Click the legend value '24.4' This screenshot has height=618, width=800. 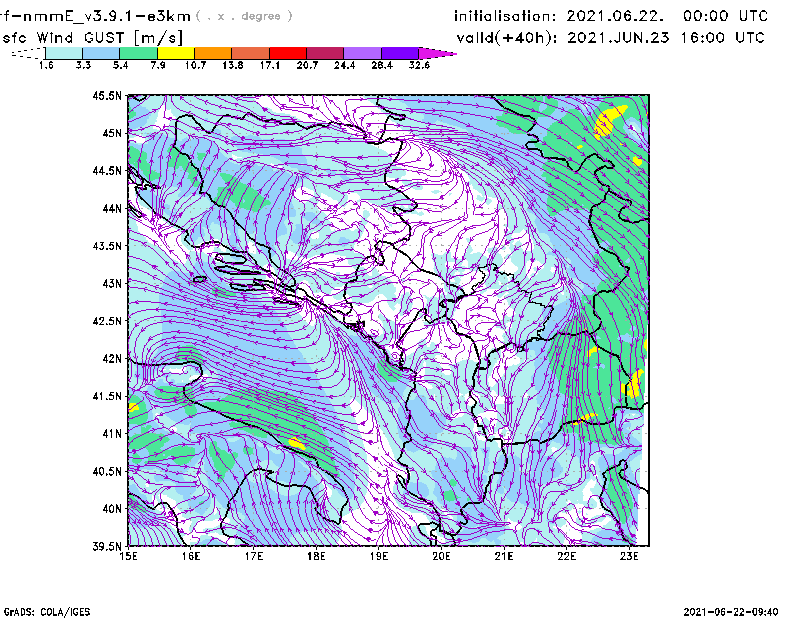pyautogui.click(x=344, y=65)
